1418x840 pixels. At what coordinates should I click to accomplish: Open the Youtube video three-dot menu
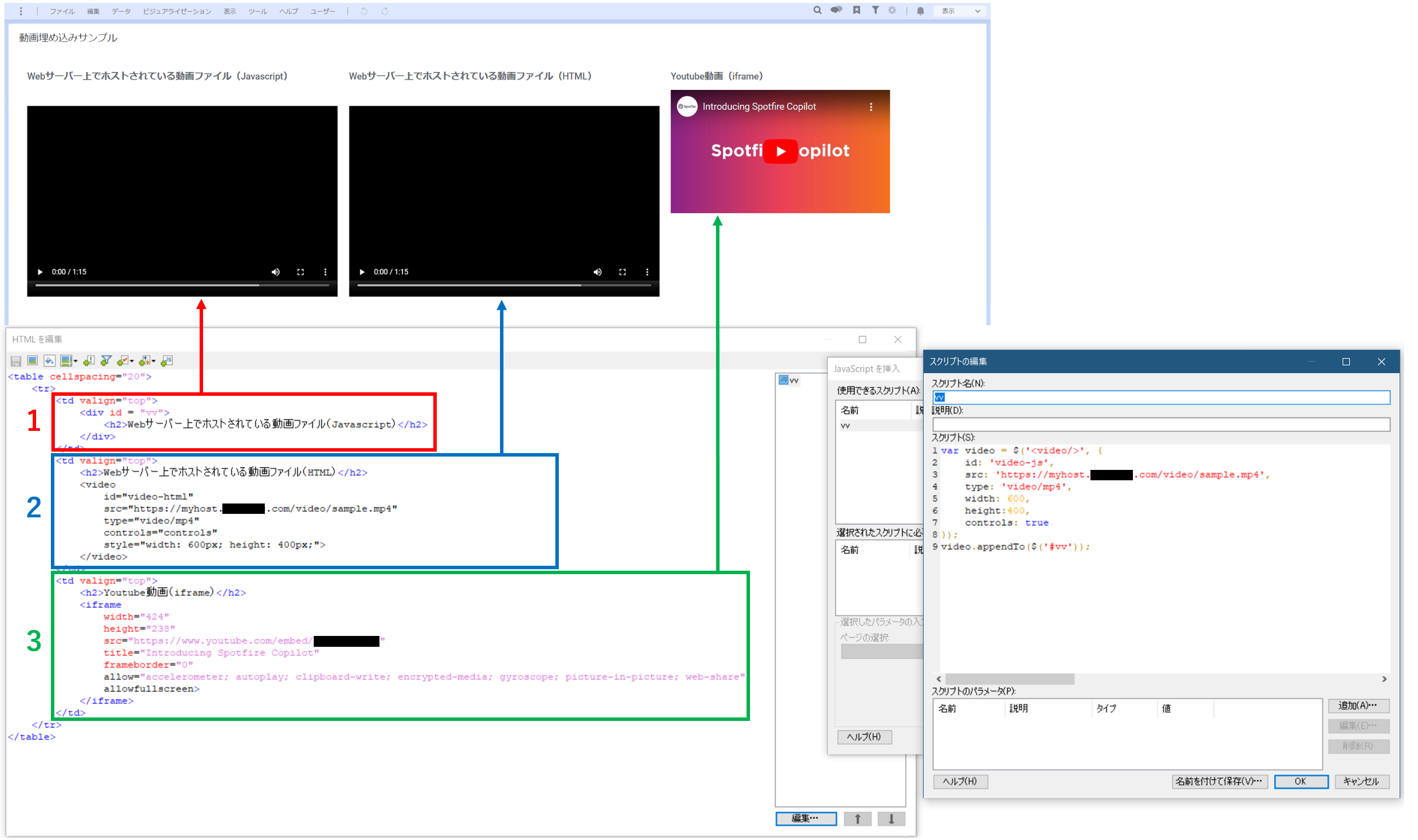coord(871,106)
